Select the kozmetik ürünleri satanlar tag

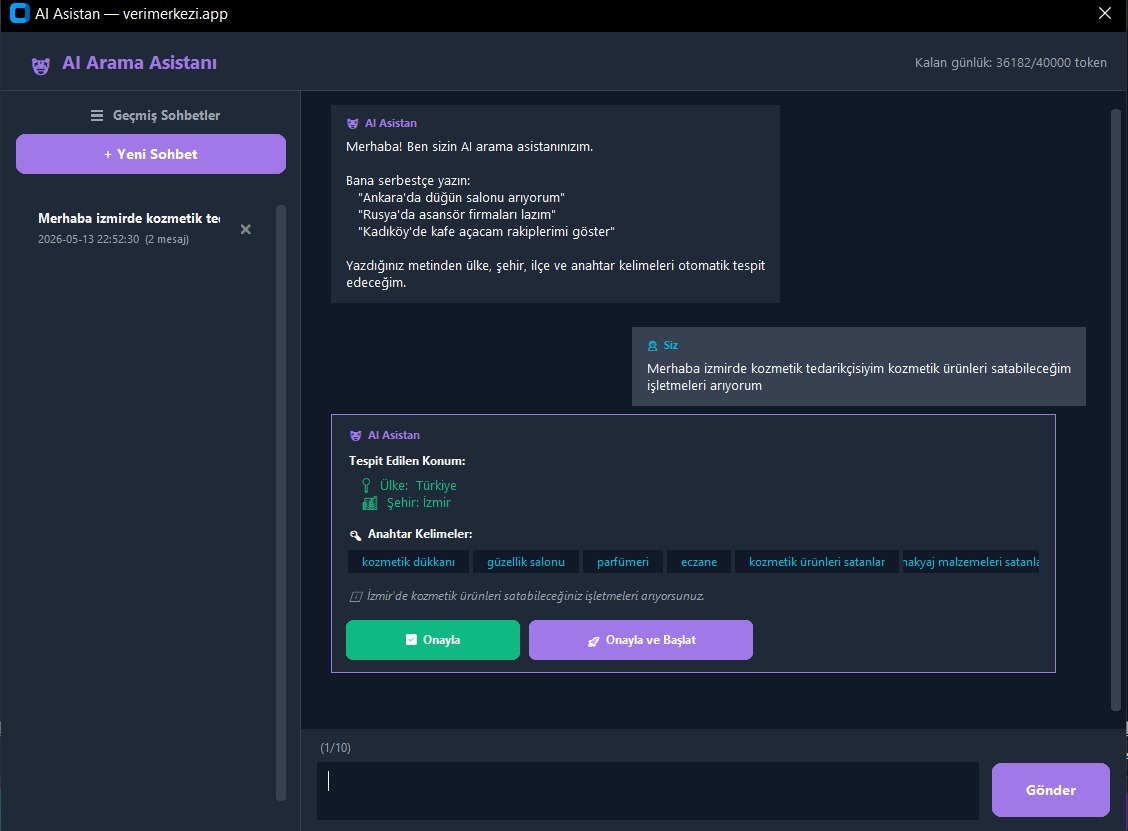(817, 562)
